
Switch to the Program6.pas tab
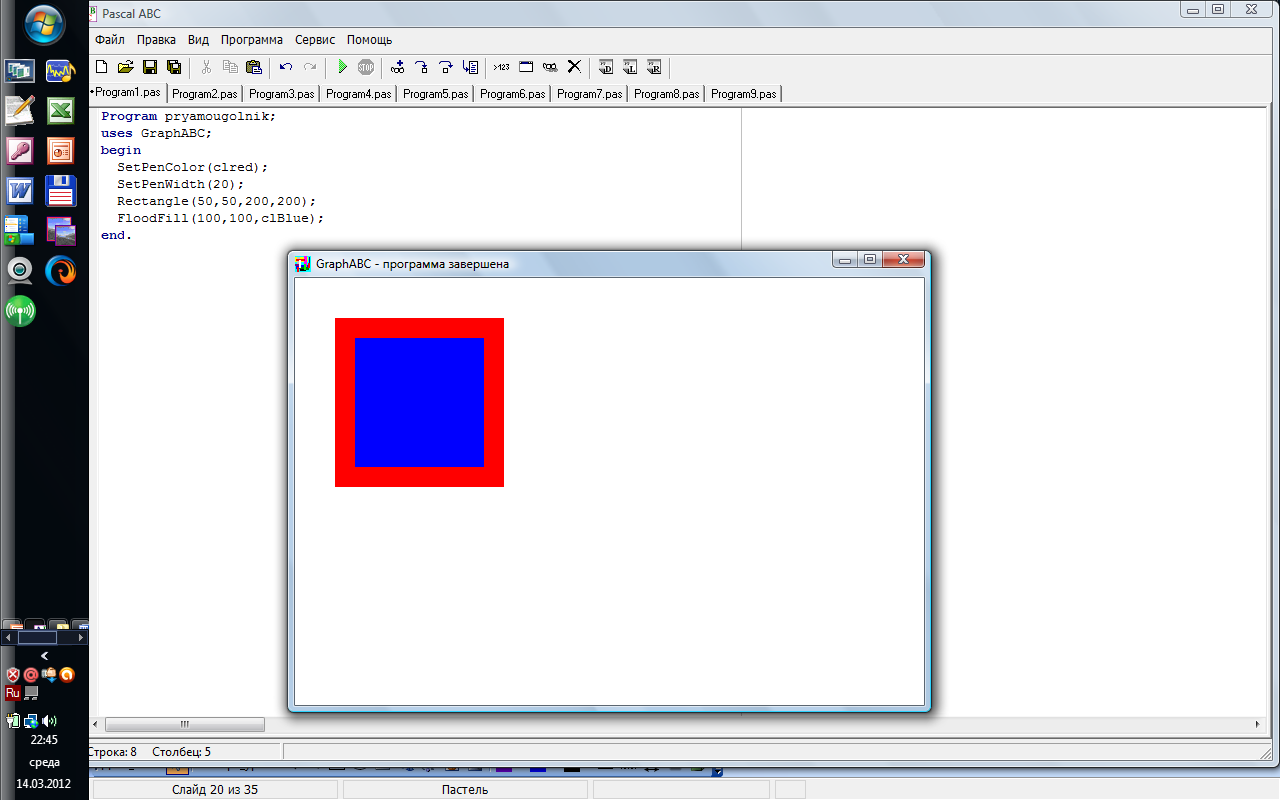(x=512, y=94)
